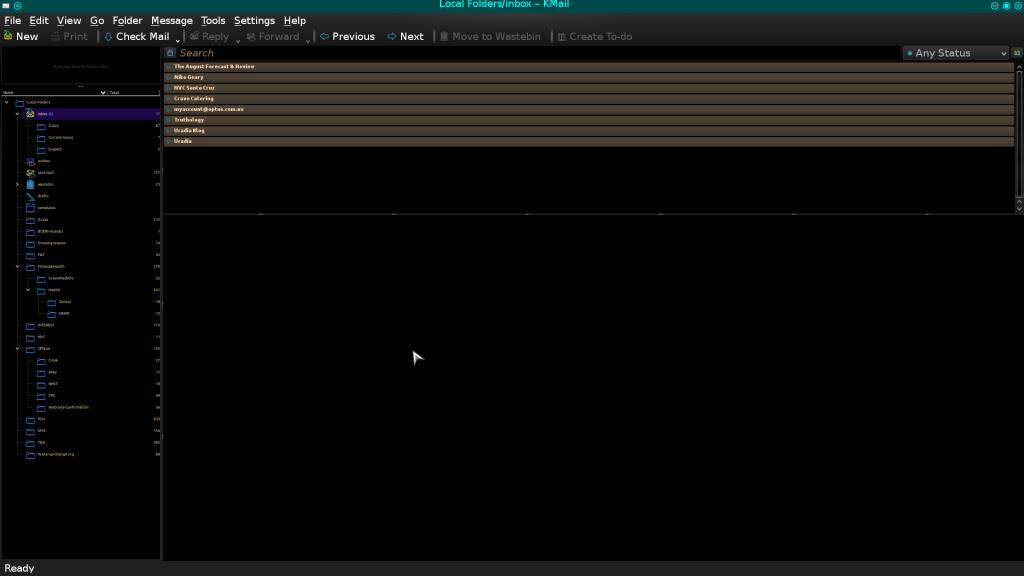Collapse the Fitness&Health folder node
This screenshot has height=576, width=1024.
18,267
